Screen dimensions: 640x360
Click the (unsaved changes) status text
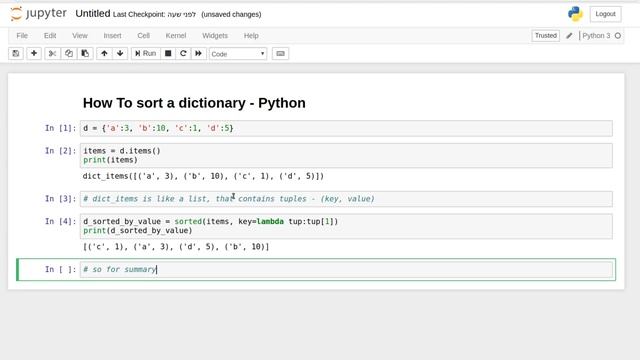[231, 14]
